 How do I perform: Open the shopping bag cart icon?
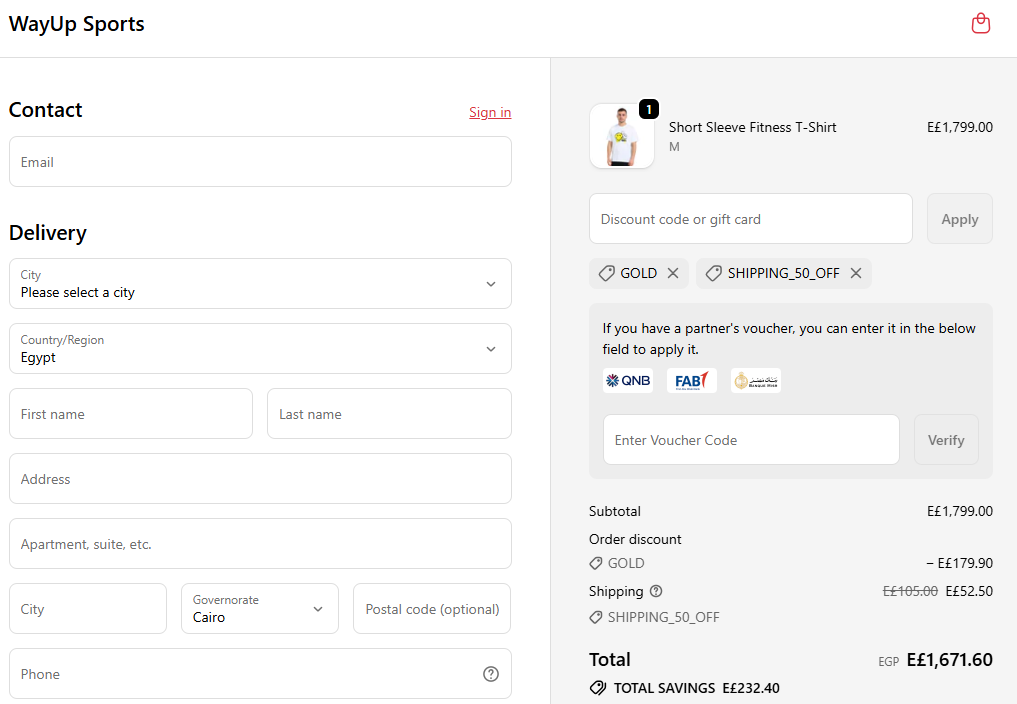click(981, 22)
